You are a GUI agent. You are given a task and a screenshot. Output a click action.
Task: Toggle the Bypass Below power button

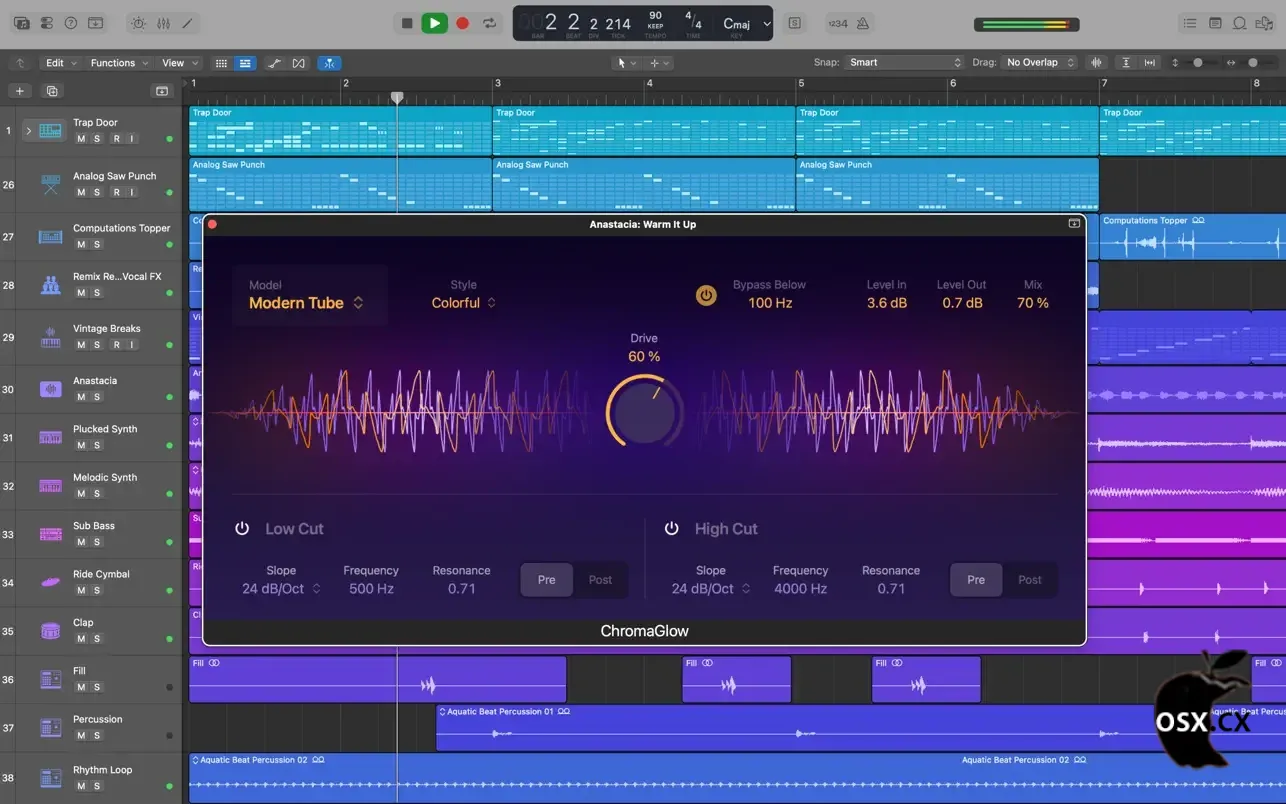[x=706, y=295]
